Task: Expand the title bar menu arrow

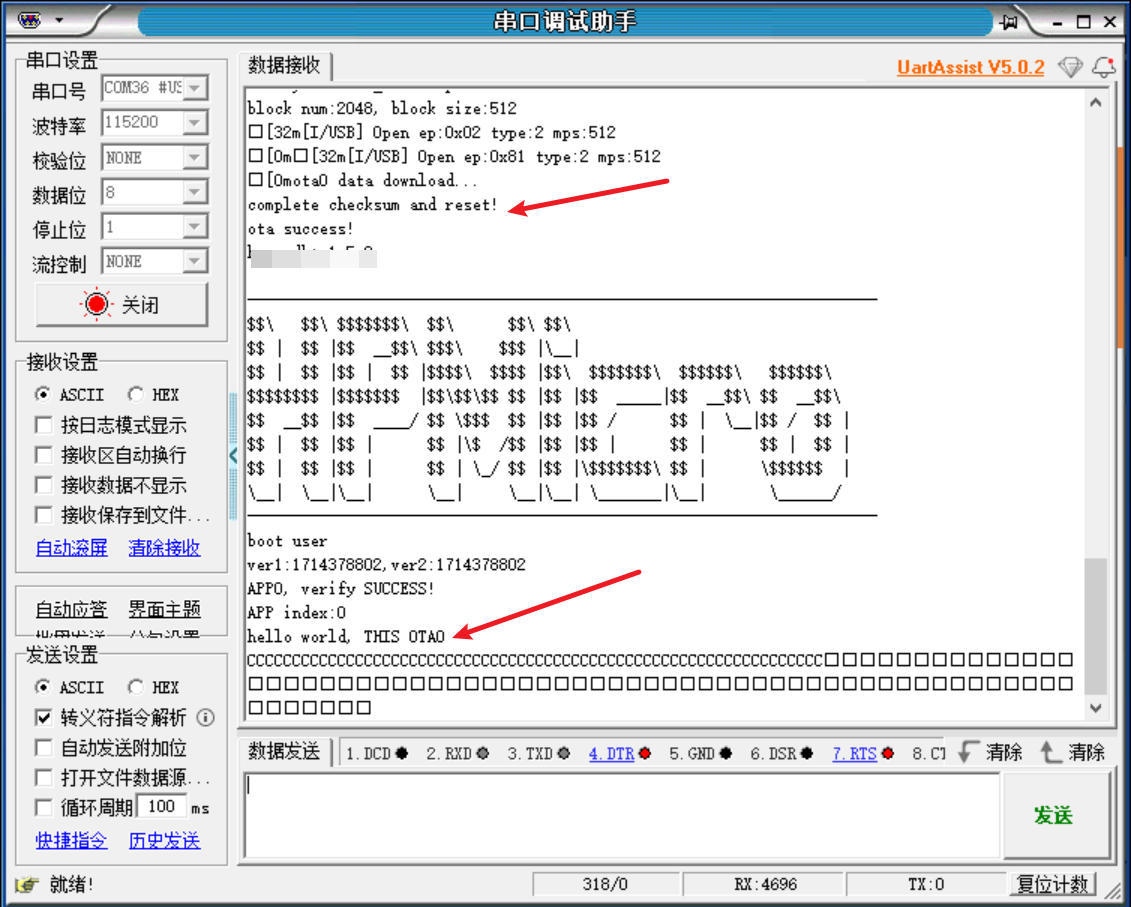Action: [x=59, y=20]
